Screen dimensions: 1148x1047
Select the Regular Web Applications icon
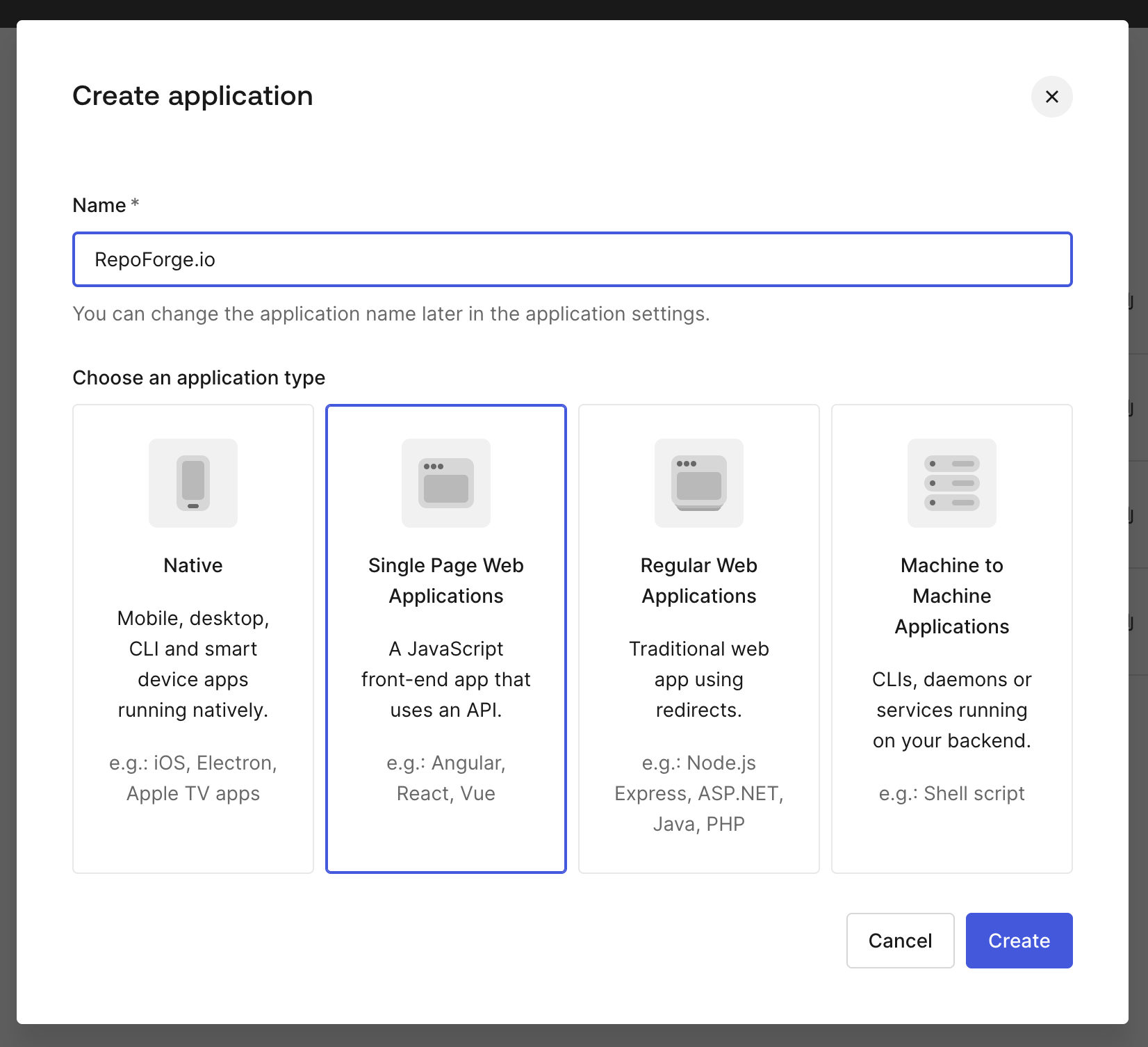699,483
